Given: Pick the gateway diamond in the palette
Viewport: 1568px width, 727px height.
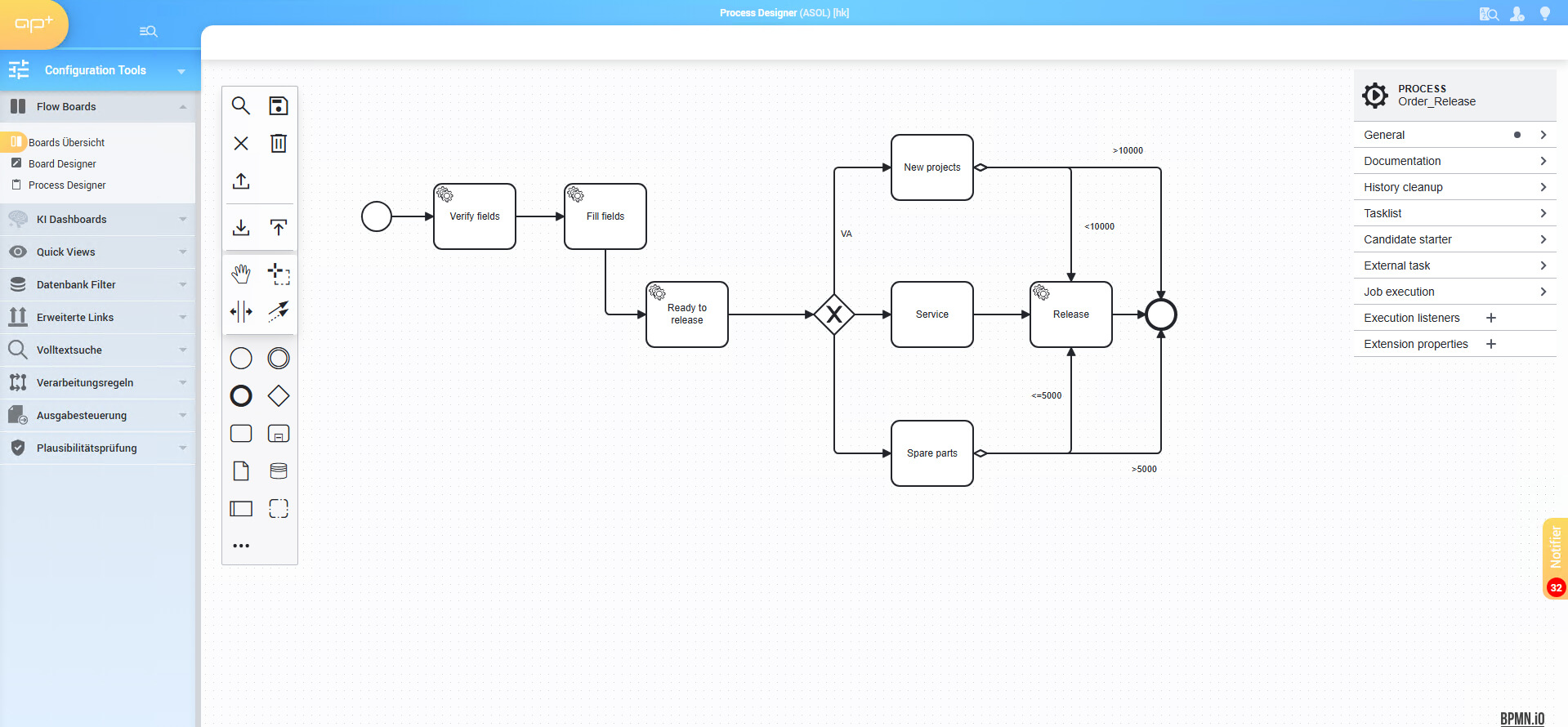Looking at the screenshot, I should pyautogui.click(x=279, y=396).
